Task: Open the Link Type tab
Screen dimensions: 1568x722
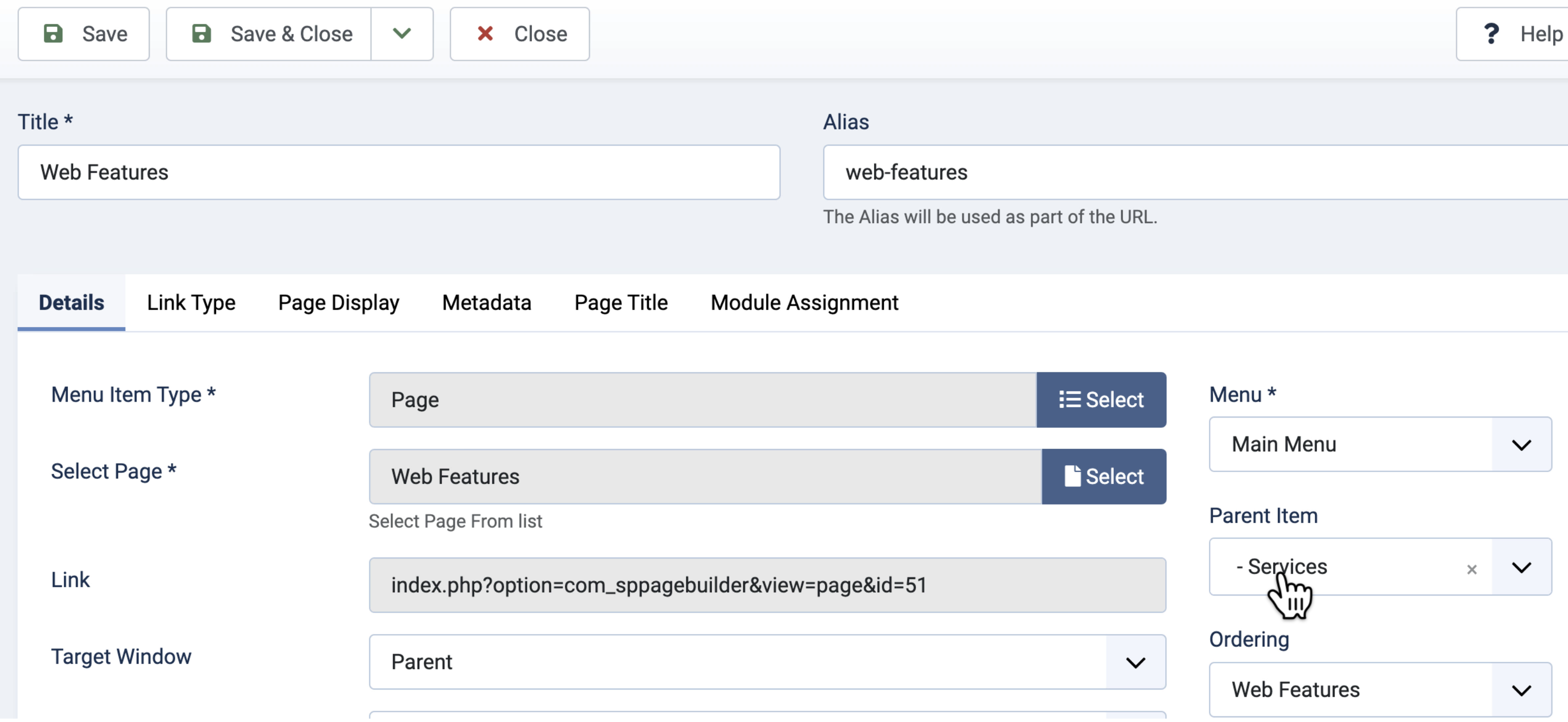Action: pos(191,302)
